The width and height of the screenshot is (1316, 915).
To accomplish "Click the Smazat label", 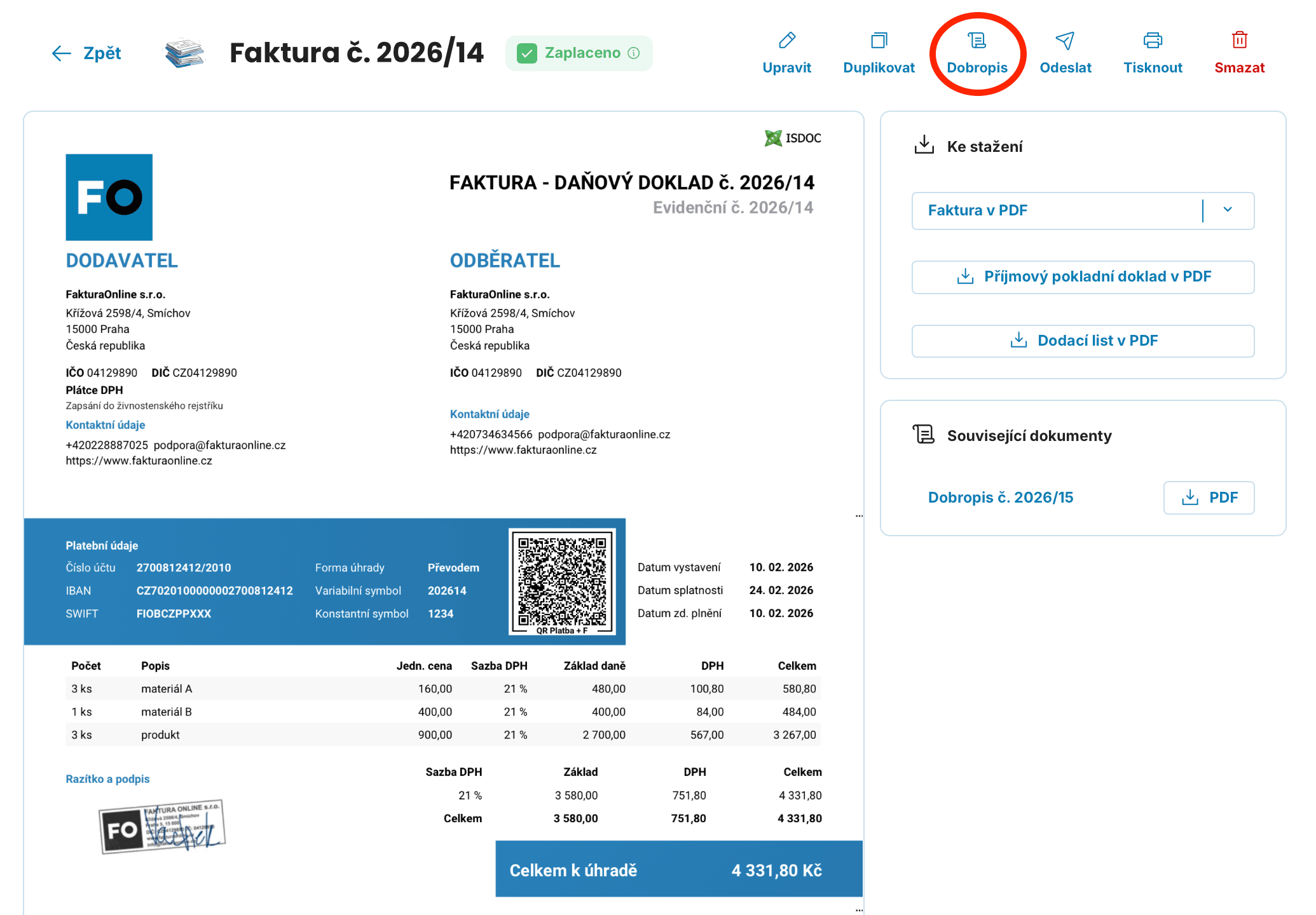I will (1240, 68).
